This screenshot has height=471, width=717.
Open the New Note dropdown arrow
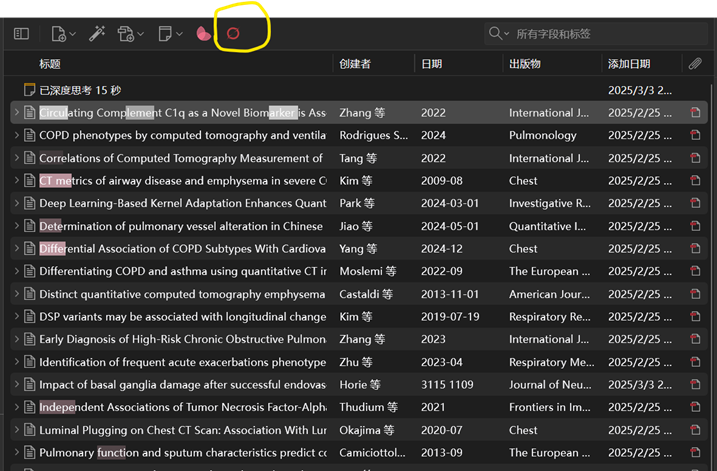coord(179,35)
